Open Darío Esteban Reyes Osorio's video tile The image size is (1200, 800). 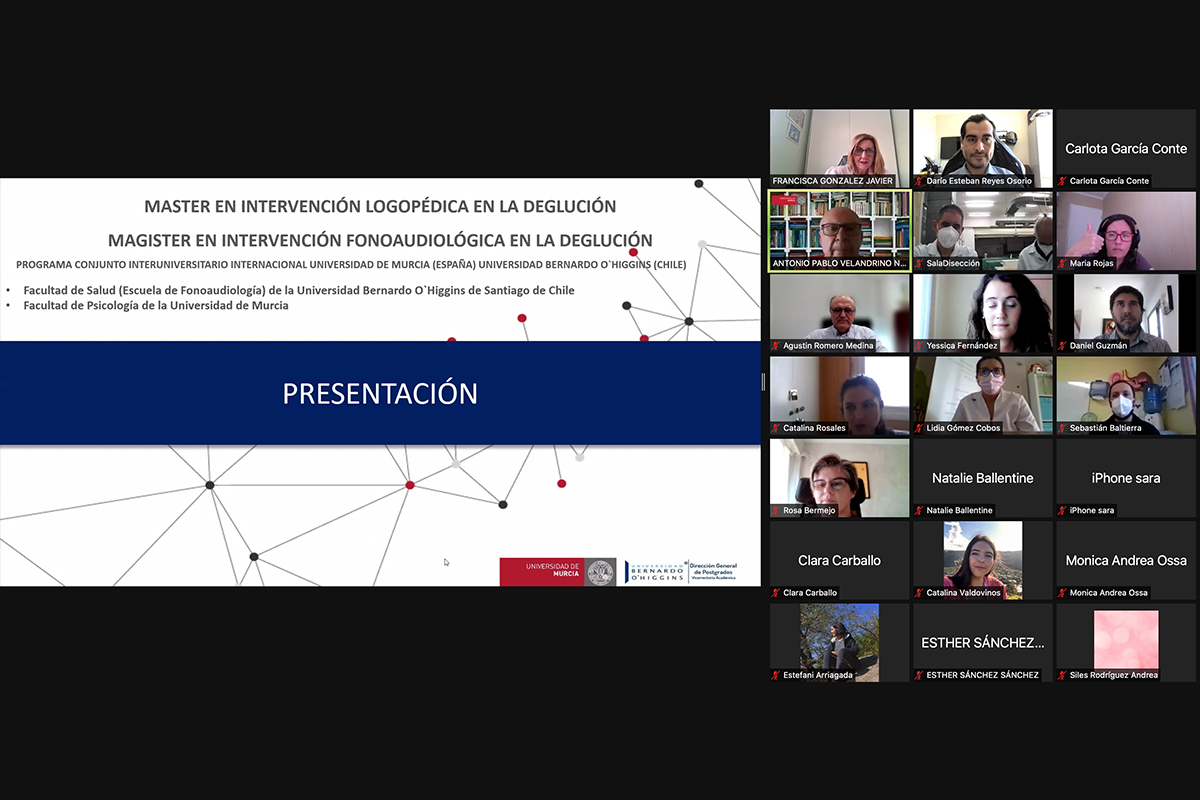983,148
